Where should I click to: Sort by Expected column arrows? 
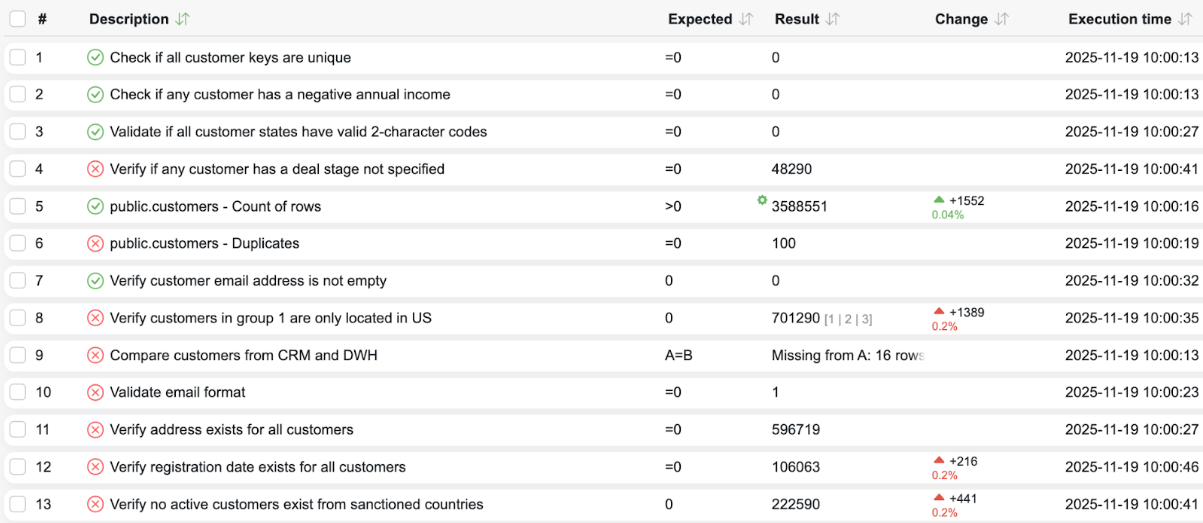[745, 19]
